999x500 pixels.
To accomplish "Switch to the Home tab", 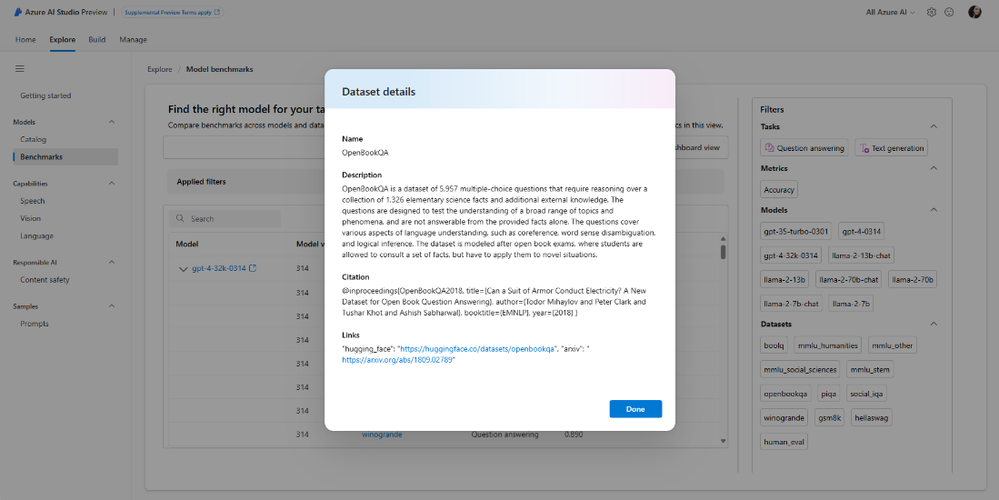I will pyautogui.click(x=25, y=39).
